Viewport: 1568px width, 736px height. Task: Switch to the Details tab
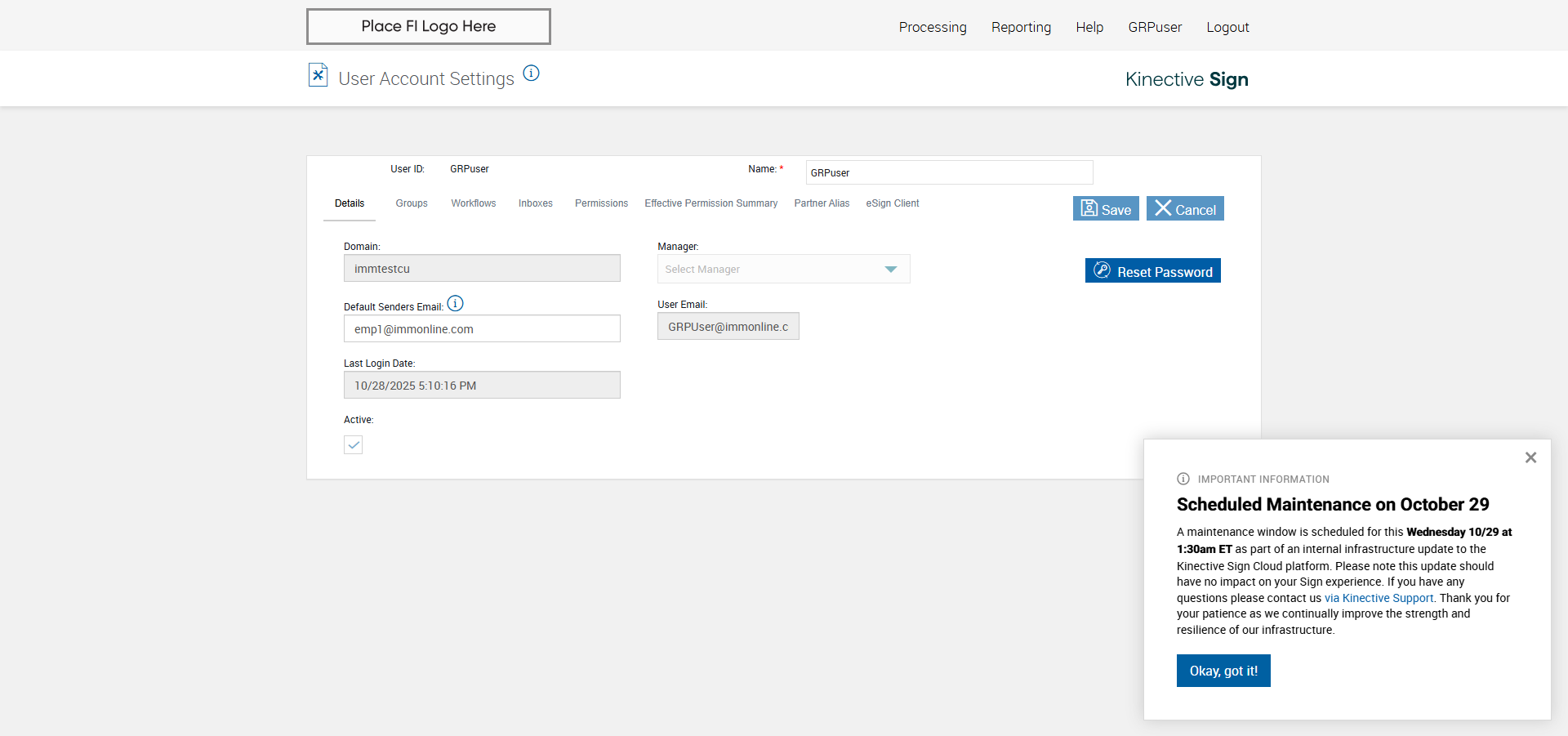tap(350, 203)
